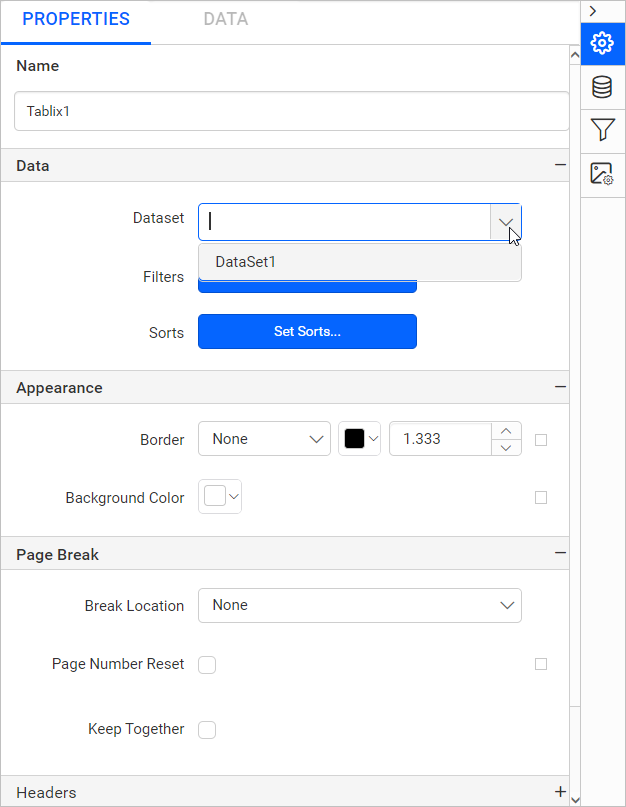This screenshot has width=626, height=807.
Task: Focus the Dataset combo box input
Action: [344, 222]
